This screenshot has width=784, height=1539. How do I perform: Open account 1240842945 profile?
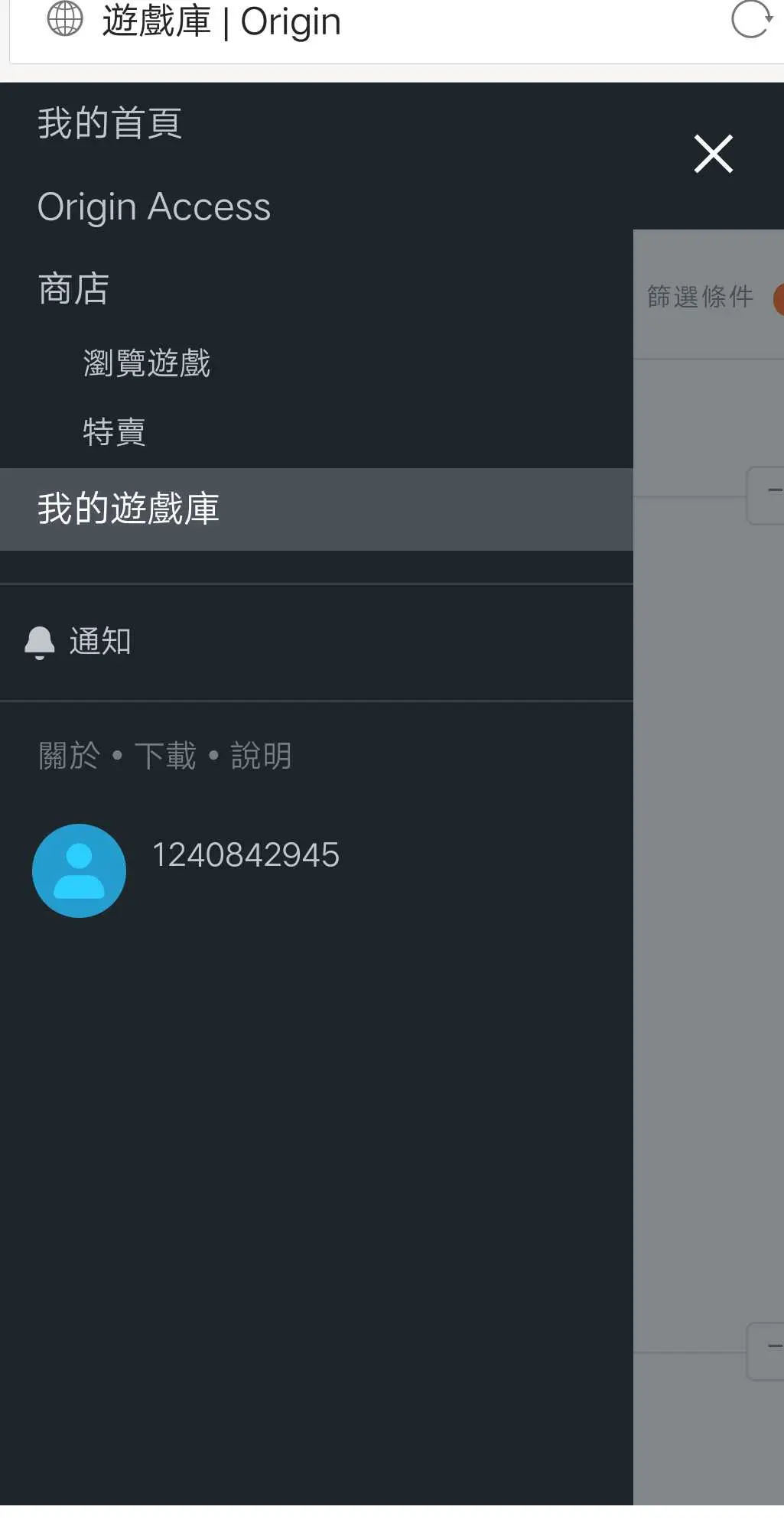coord(246,855)
